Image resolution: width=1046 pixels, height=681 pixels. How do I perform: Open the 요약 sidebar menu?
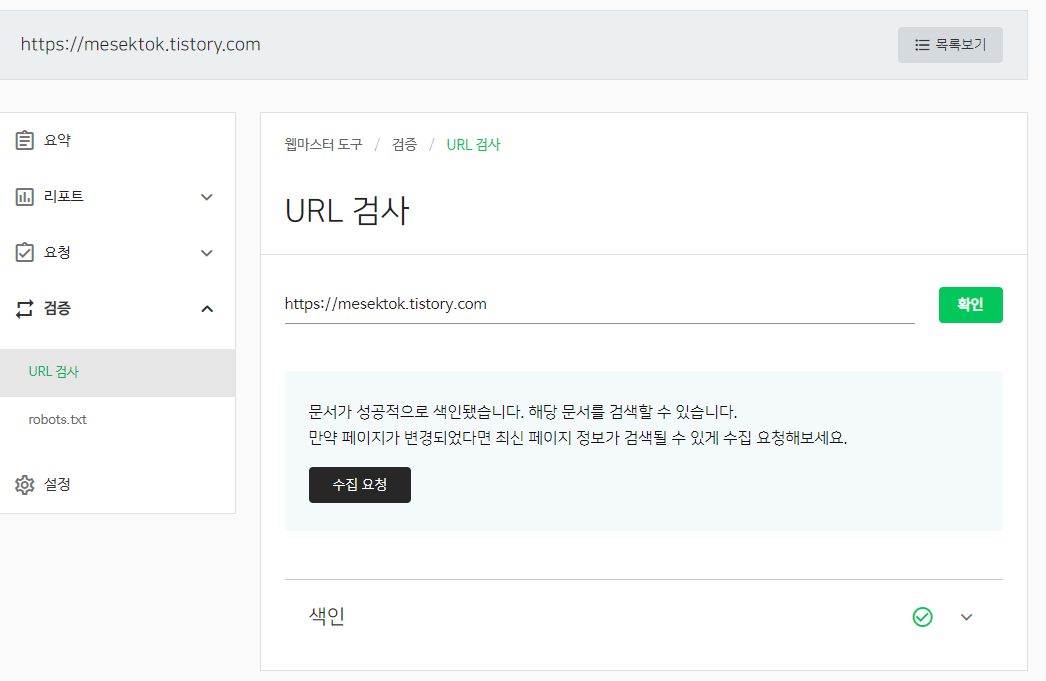pos(117,140)
